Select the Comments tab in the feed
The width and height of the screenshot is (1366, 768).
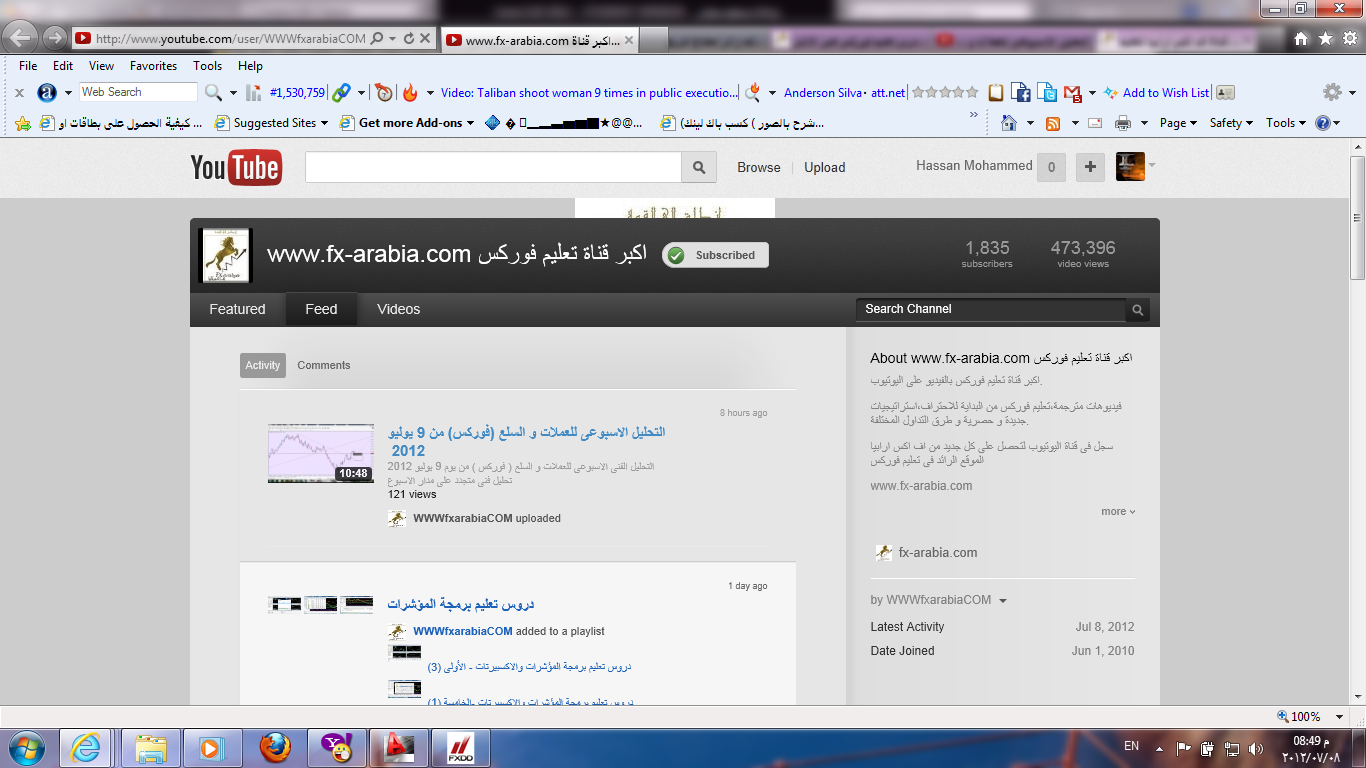(324, 365)
